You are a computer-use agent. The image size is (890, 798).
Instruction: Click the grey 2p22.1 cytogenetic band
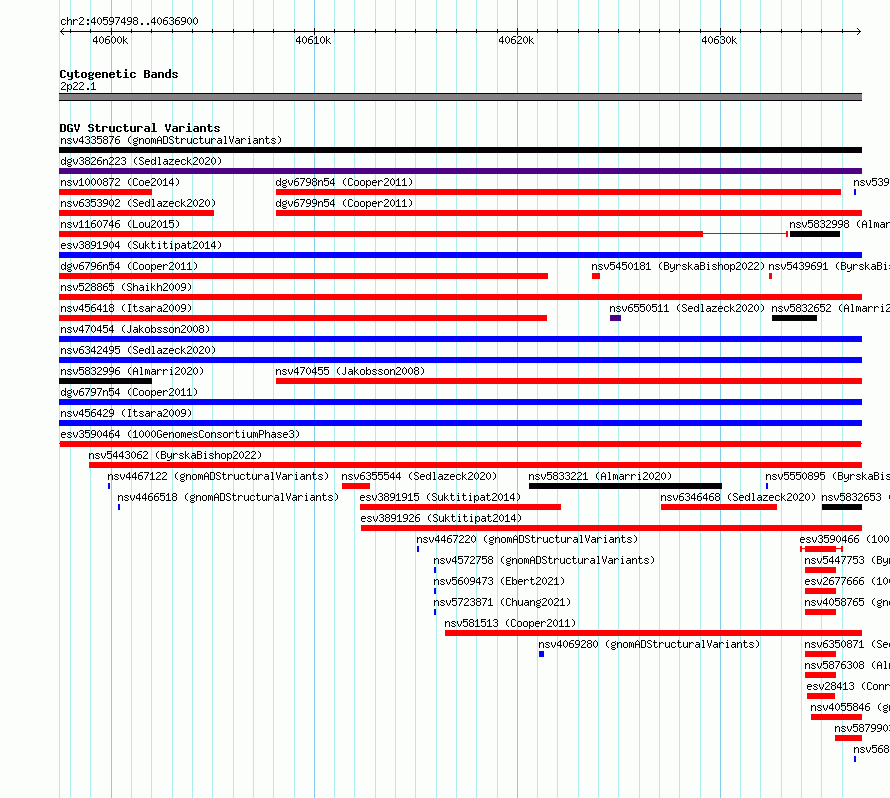pos(460,97)
